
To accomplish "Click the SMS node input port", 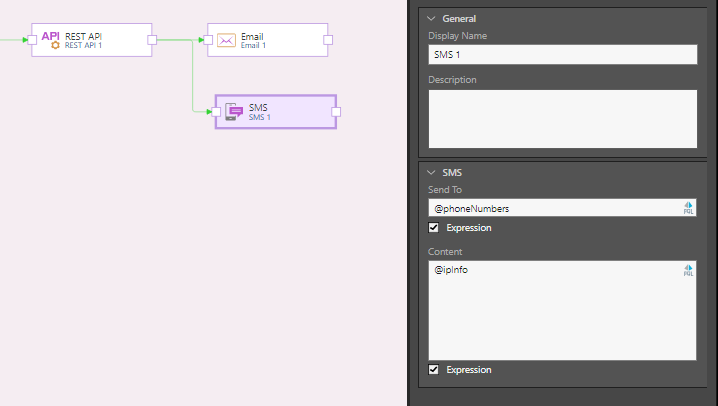I will pyautogui.click(x=215, y=112).
